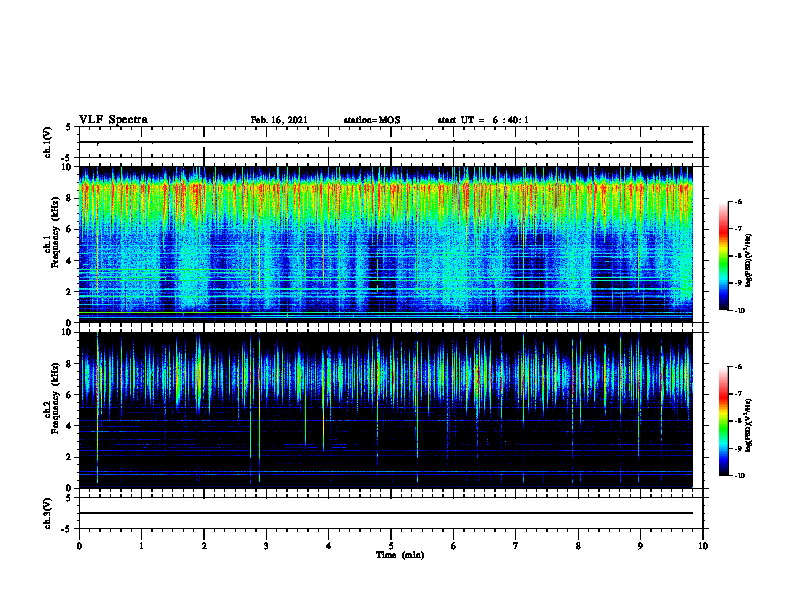Click time axis tick label "5"
The height and width of the screenshot is (612, 792).
click(391, 546)
